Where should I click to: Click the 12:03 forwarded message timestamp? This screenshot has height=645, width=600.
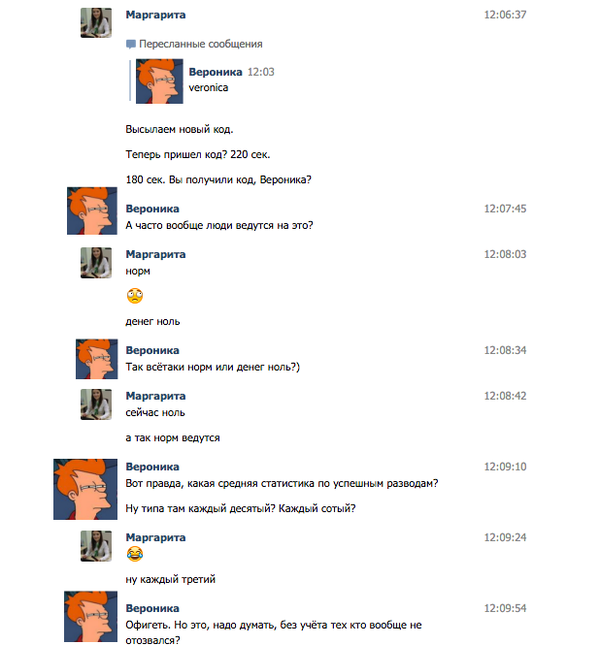tap(261, 72)
